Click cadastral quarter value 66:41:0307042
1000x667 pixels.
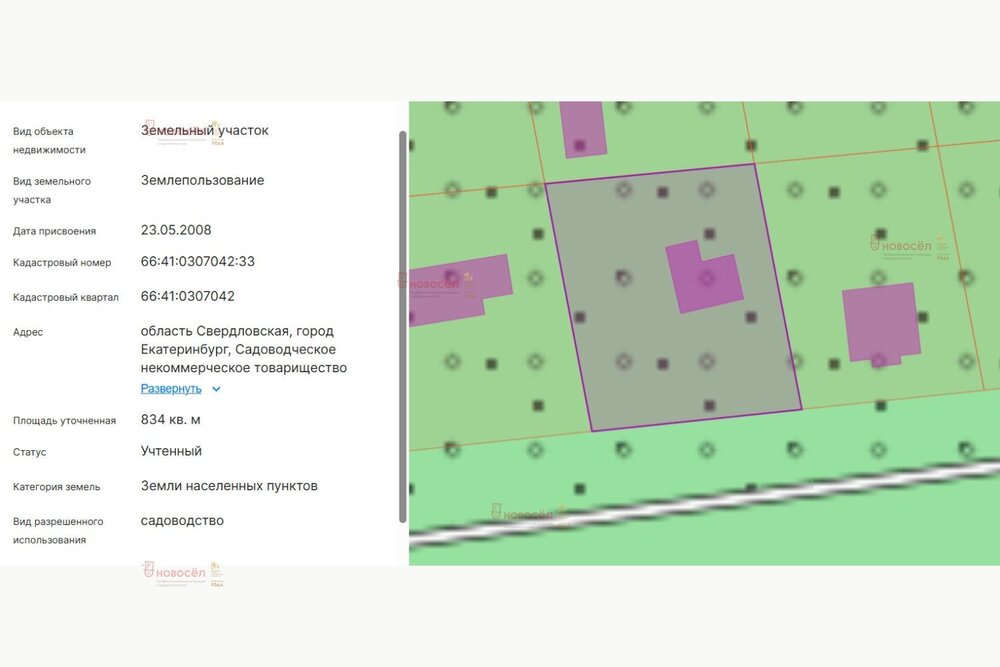click(188, 297)
